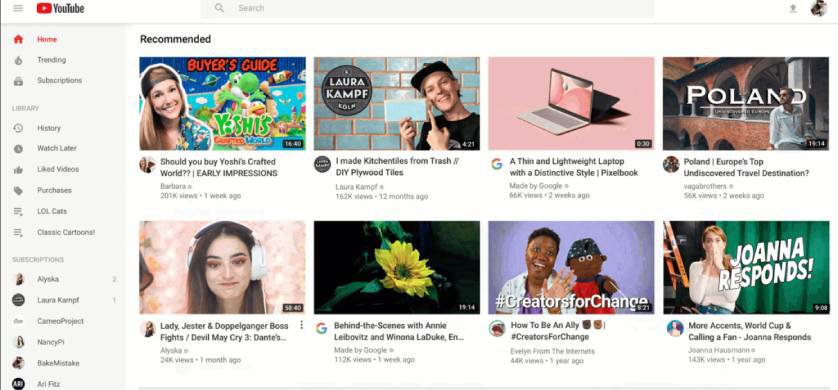Click the History clock-arrow icon

18,128
